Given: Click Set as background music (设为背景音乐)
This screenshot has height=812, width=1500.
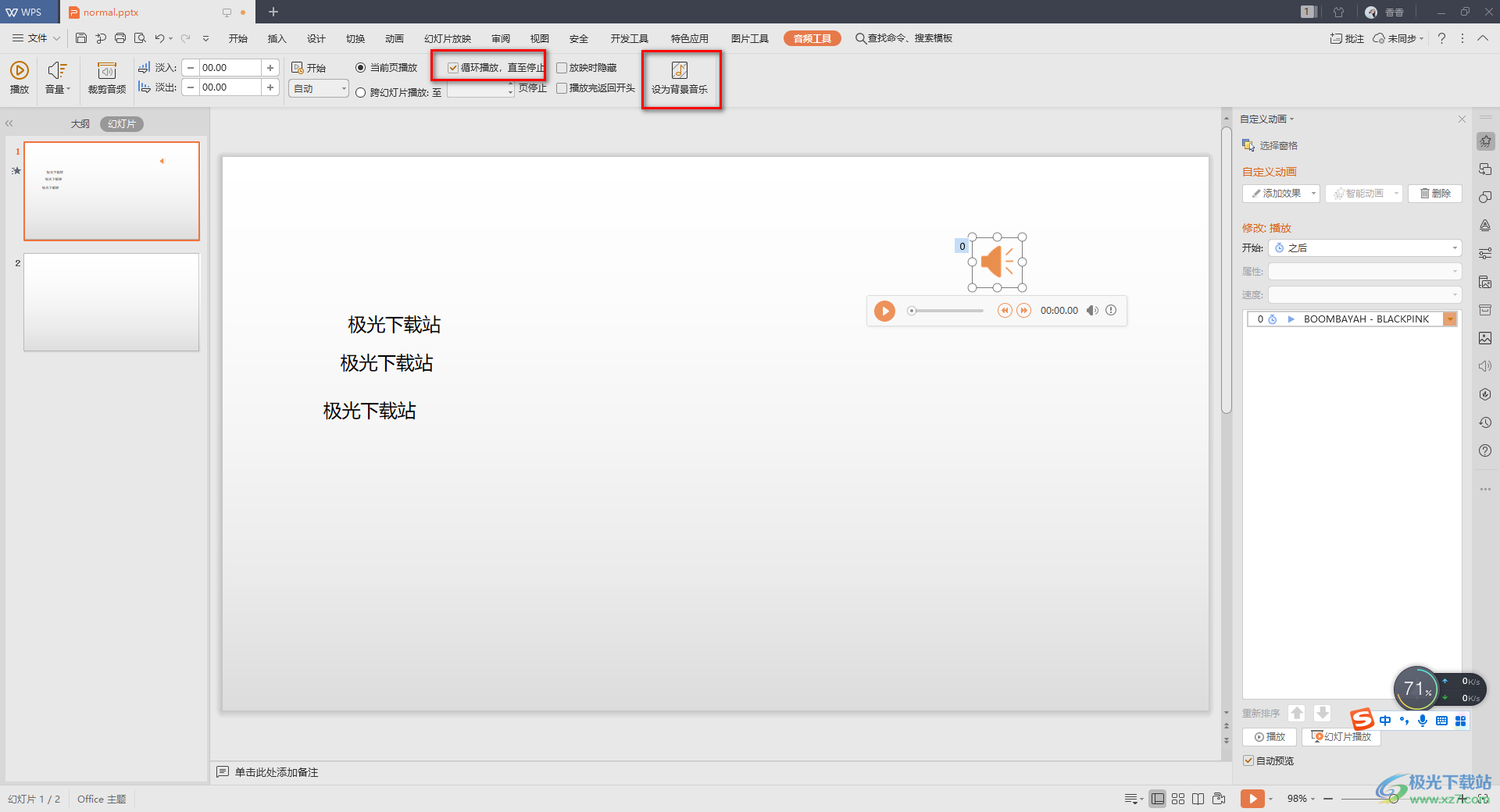Looking at the screenshot, I should [x=680, y=79].
